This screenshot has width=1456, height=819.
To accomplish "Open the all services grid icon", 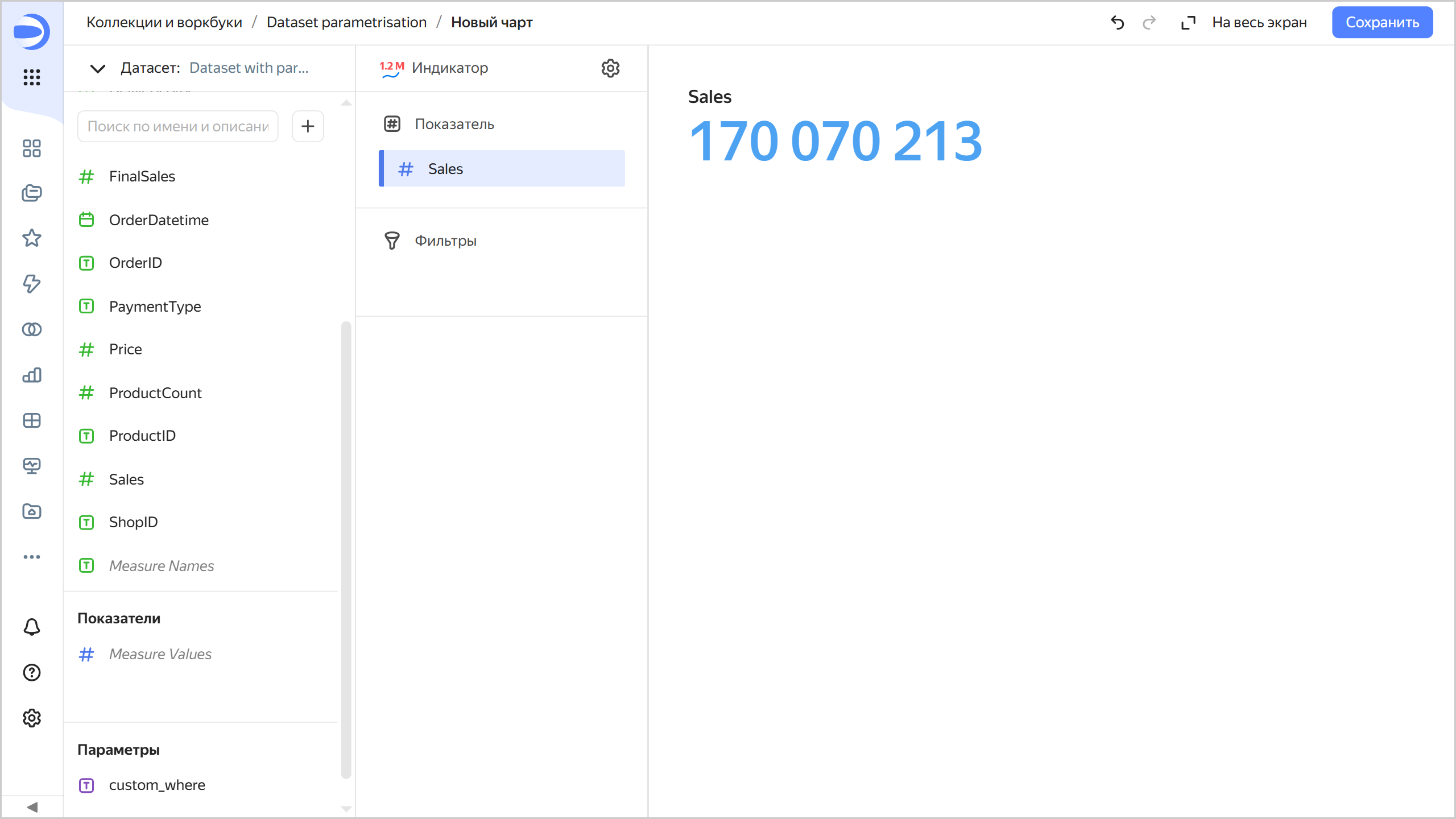I will (x=32, y=77).
